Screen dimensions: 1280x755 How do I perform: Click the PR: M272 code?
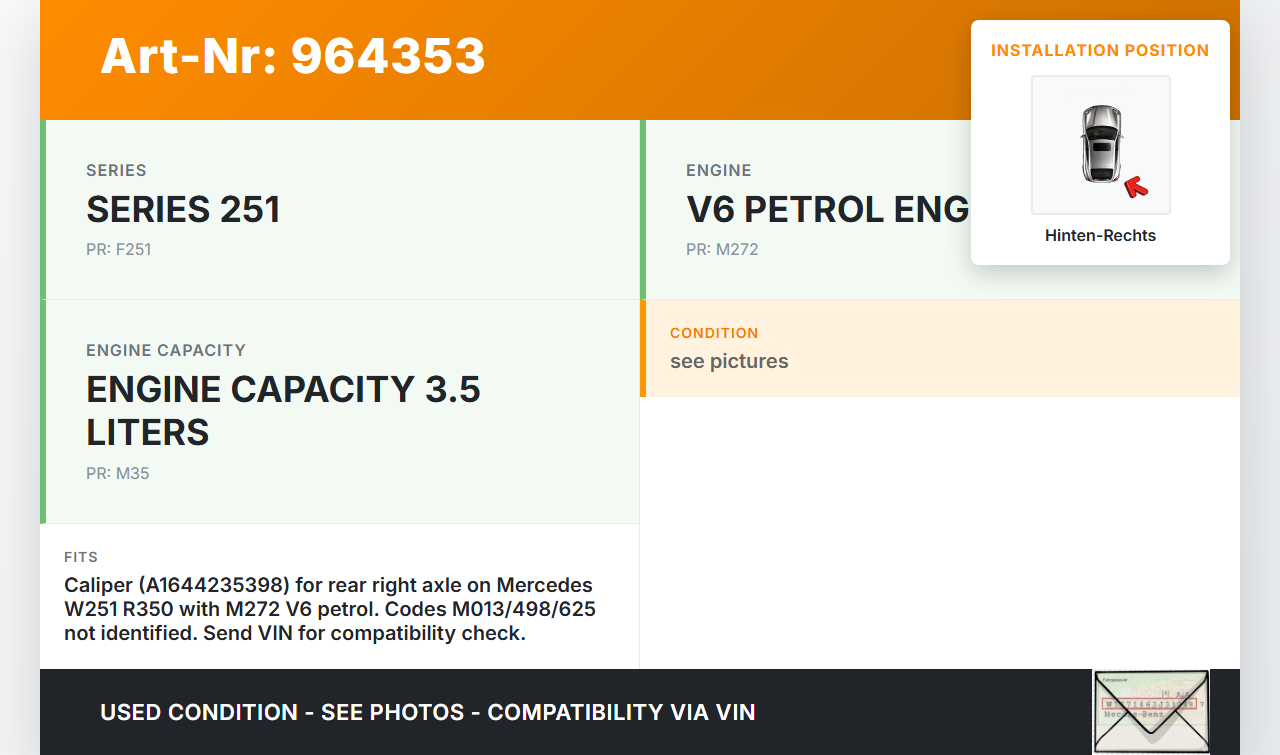pyautogui.click(x=722, y=249)
